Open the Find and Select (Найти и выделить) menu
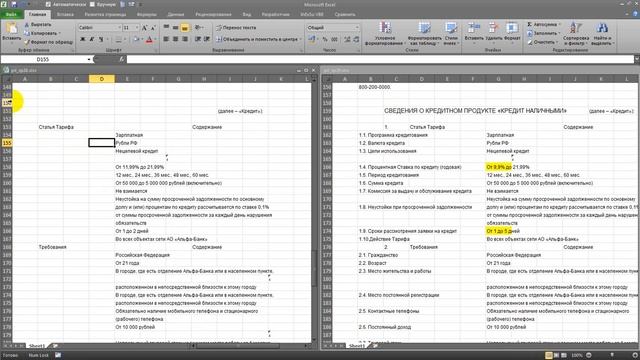This screenshot has height=360, width=640. pos(601,33)
